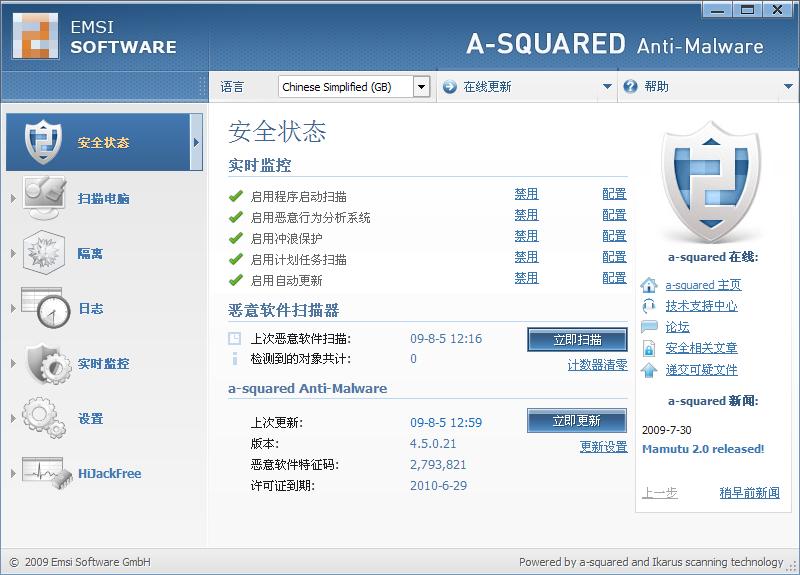Click the 帮助 question mark icon
800x575 pixels.
(x=631, y=86)
